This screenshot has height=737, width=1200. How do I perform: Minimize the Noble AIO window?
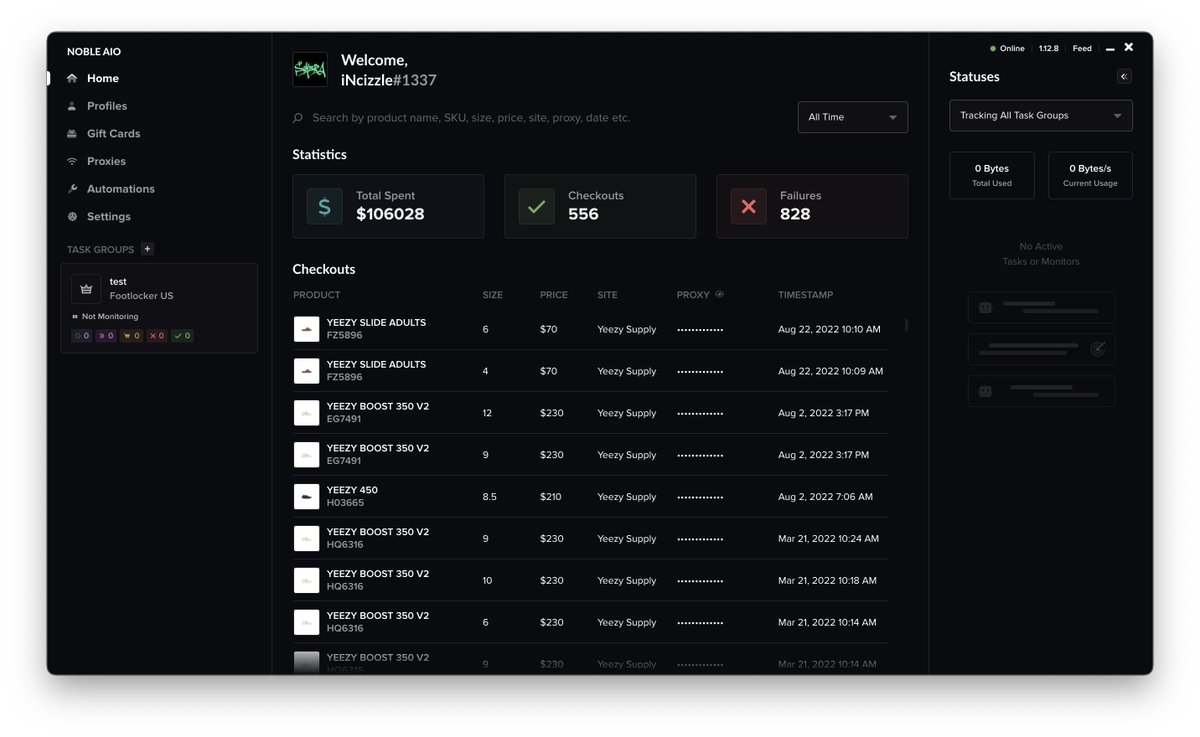[1110, 48]
